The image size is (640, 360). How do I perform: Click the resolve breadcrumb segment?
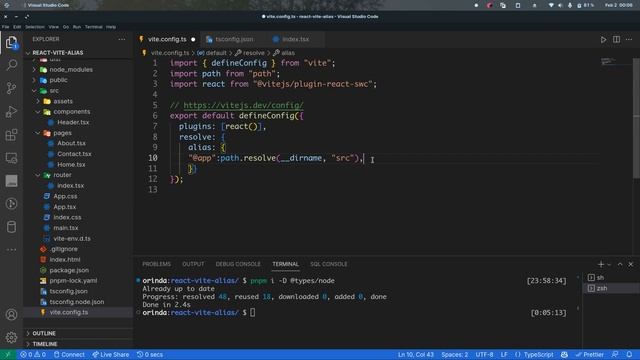click(253, 53)
